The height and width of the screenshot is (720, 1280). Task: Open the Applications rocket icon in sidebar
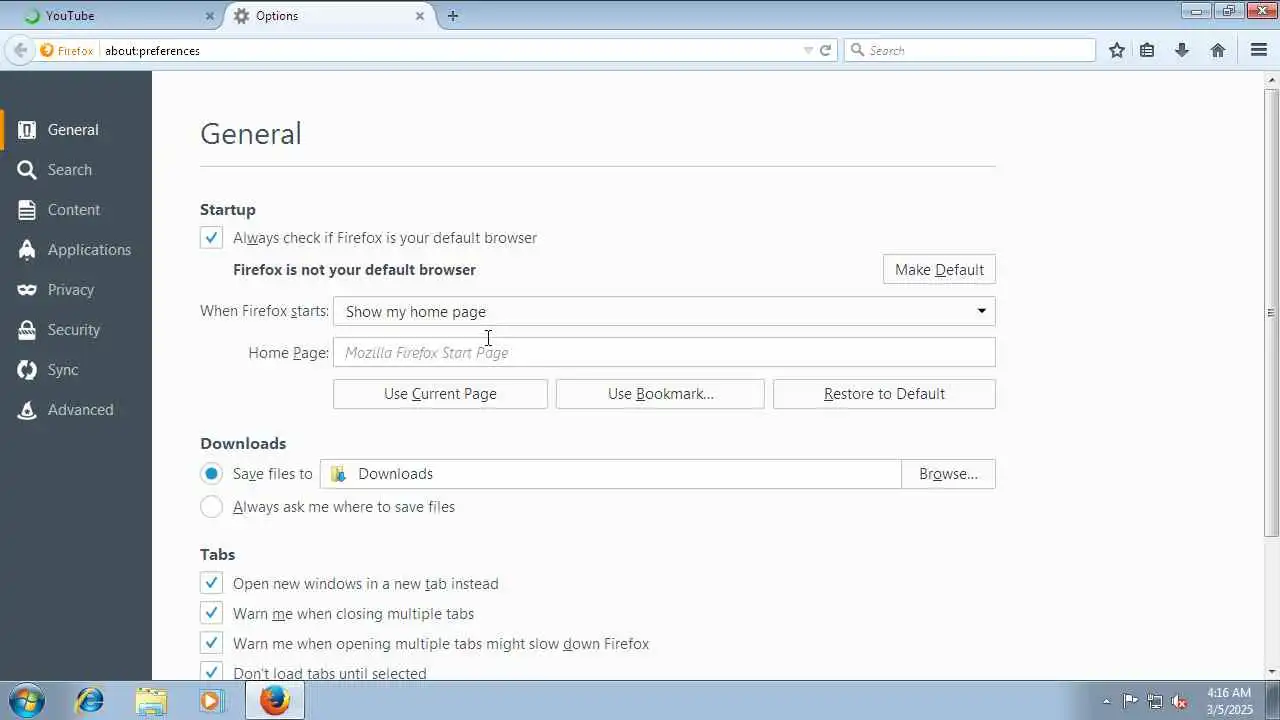[x=27, y=250]
